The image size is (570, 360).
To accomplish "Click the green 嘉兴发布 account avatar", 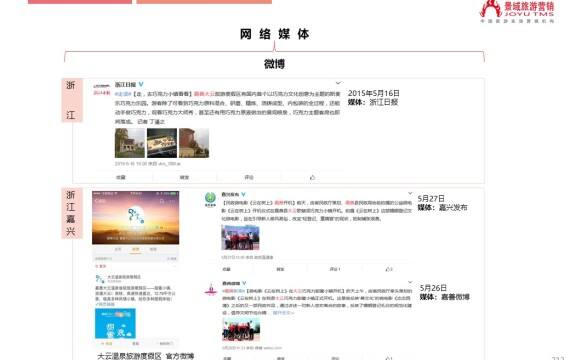I will (210, 199).
